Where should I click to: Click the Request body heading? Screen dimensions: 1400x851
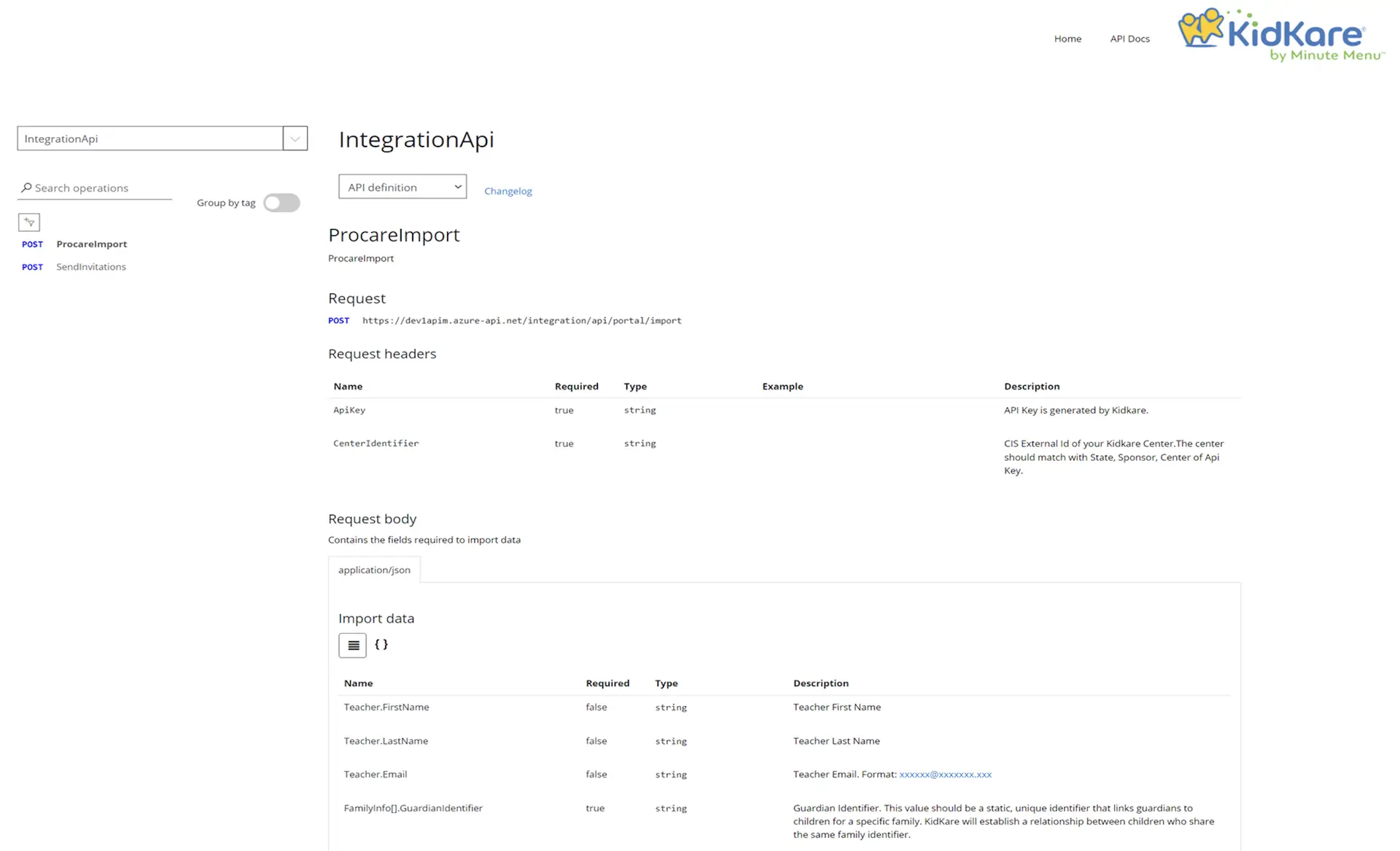pyautogui.click(x=372, y=519)
